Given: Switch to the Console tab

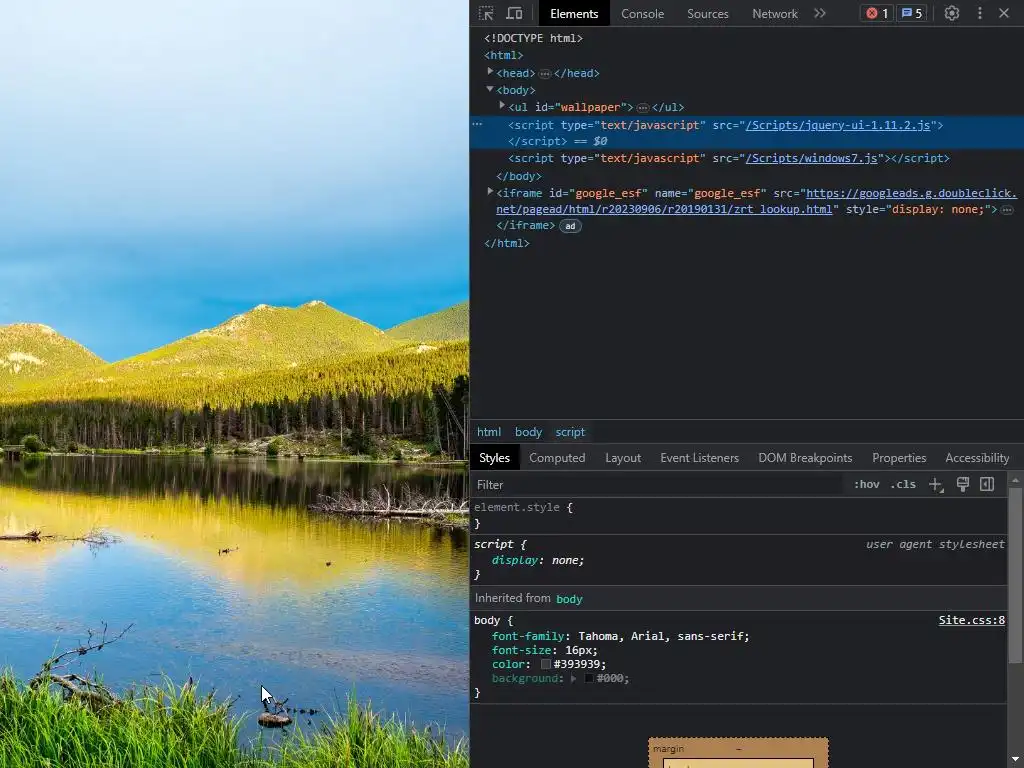Looking at the screenshot, I should pyautogui.click(x=642, y=14).
